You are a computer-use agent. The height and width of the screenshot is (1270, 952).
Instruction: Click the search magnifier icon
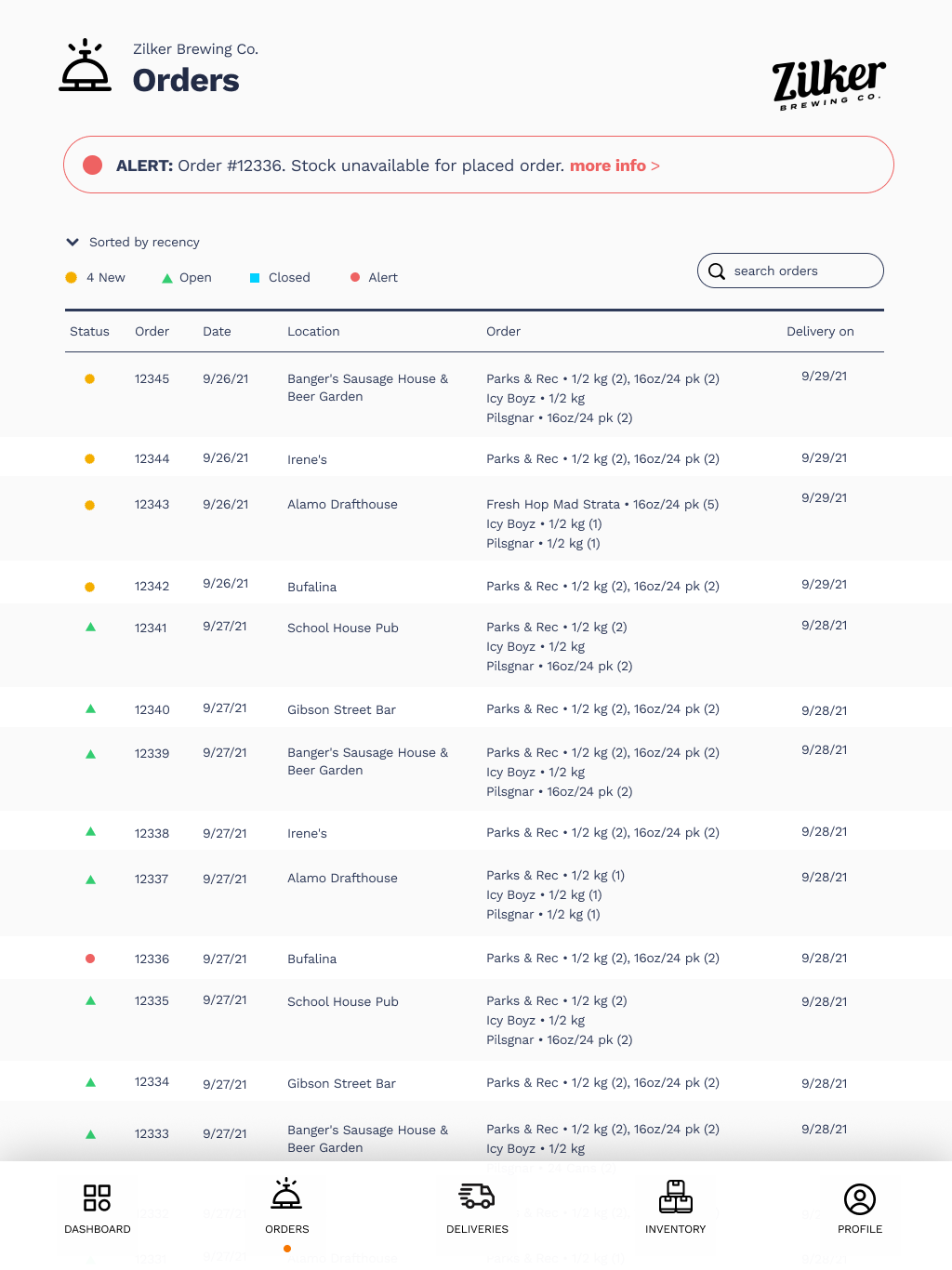(717, 271)
